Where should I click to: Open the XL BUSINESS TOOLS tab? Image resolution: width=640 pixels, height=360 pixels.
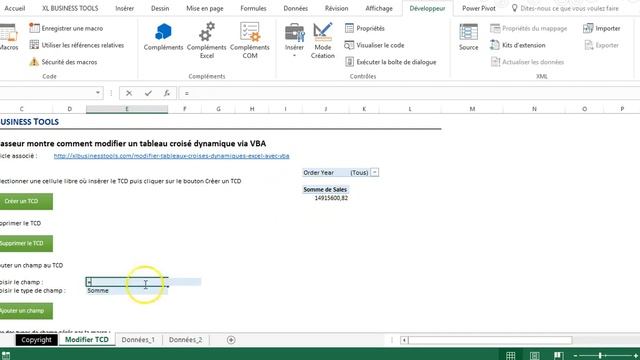[70, 8]
